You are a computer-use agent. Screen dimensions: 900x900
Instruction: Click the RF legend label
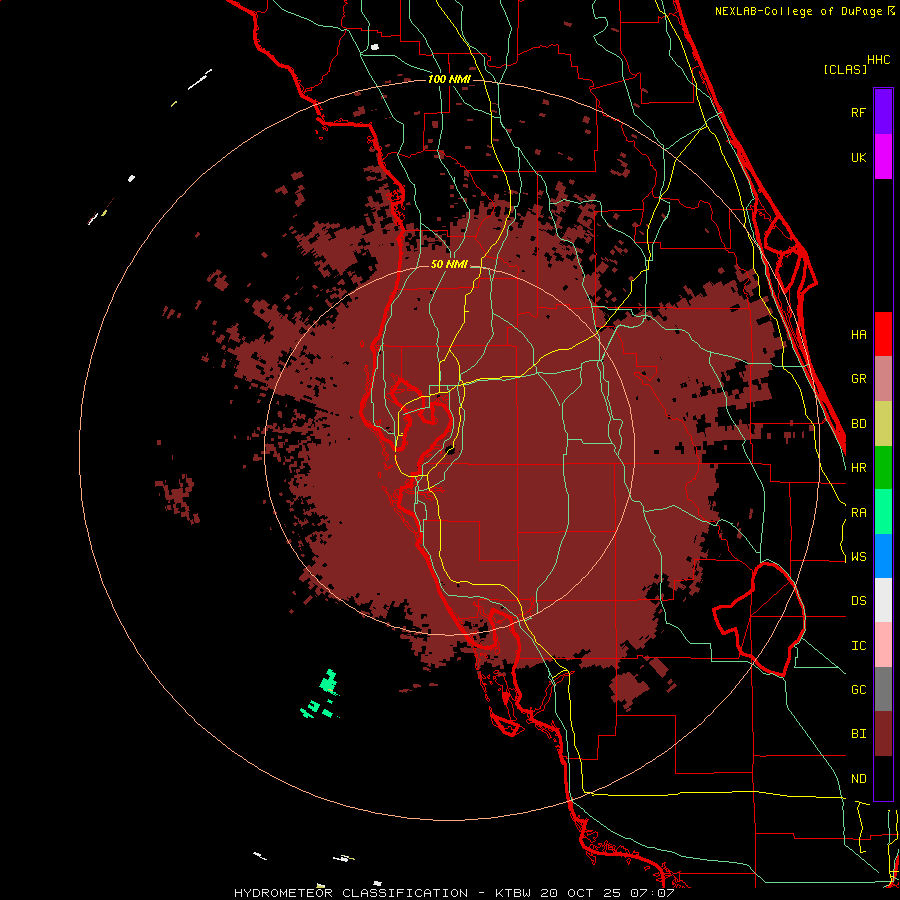tap(858, 113)
